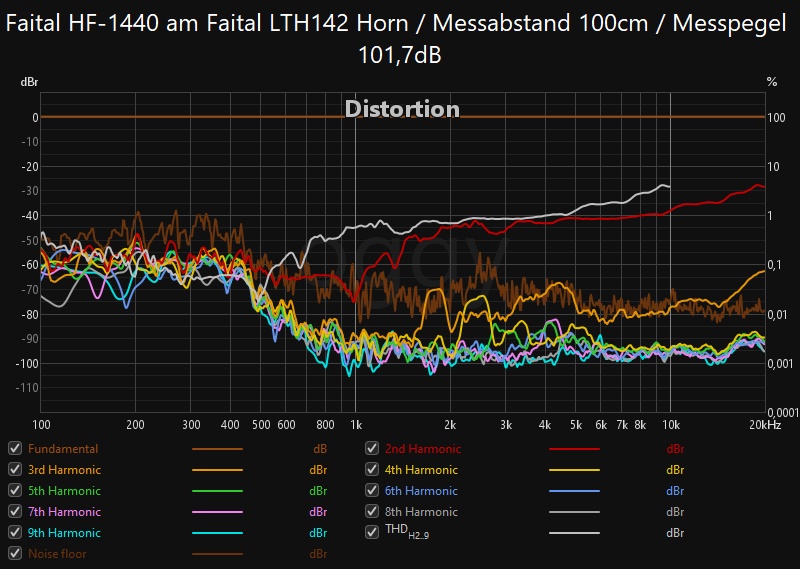Viewport: 800px width, 569px height.
Task: Click the 20kHz frequency axis label
Action: point(765,425)
